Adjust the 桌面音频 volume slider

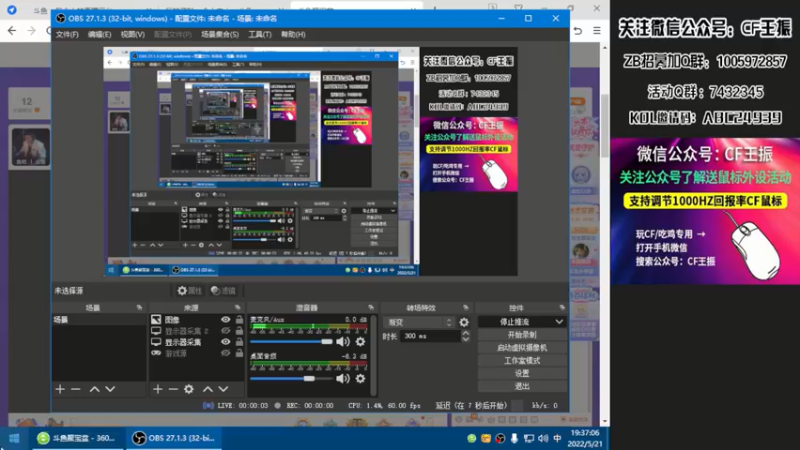291,379
